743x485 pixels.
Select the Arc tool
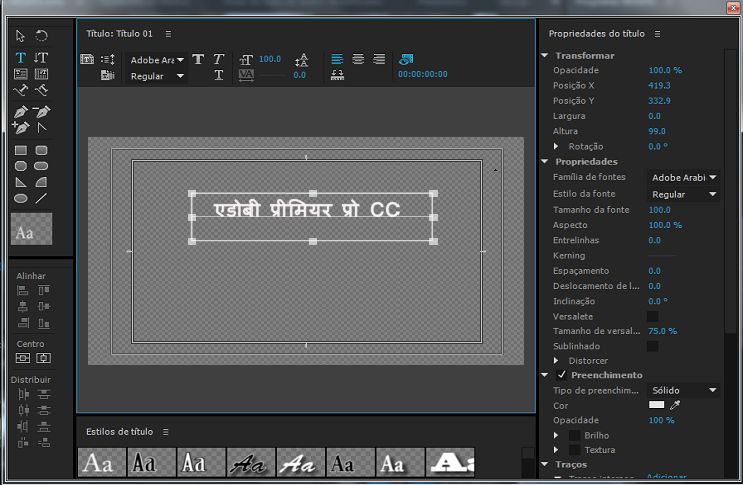pyautogui.click(x=41, y=182)
